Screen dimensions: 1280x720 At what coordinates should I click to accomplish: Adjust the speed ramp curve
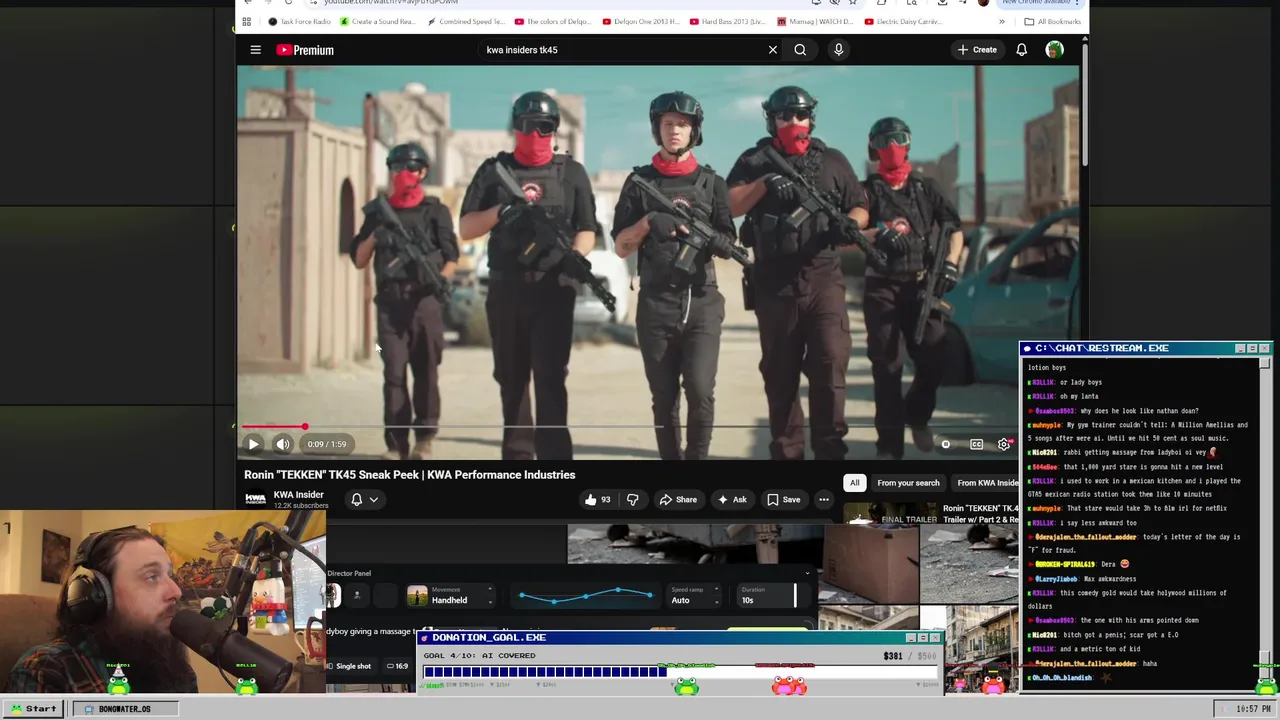[586, 596]
